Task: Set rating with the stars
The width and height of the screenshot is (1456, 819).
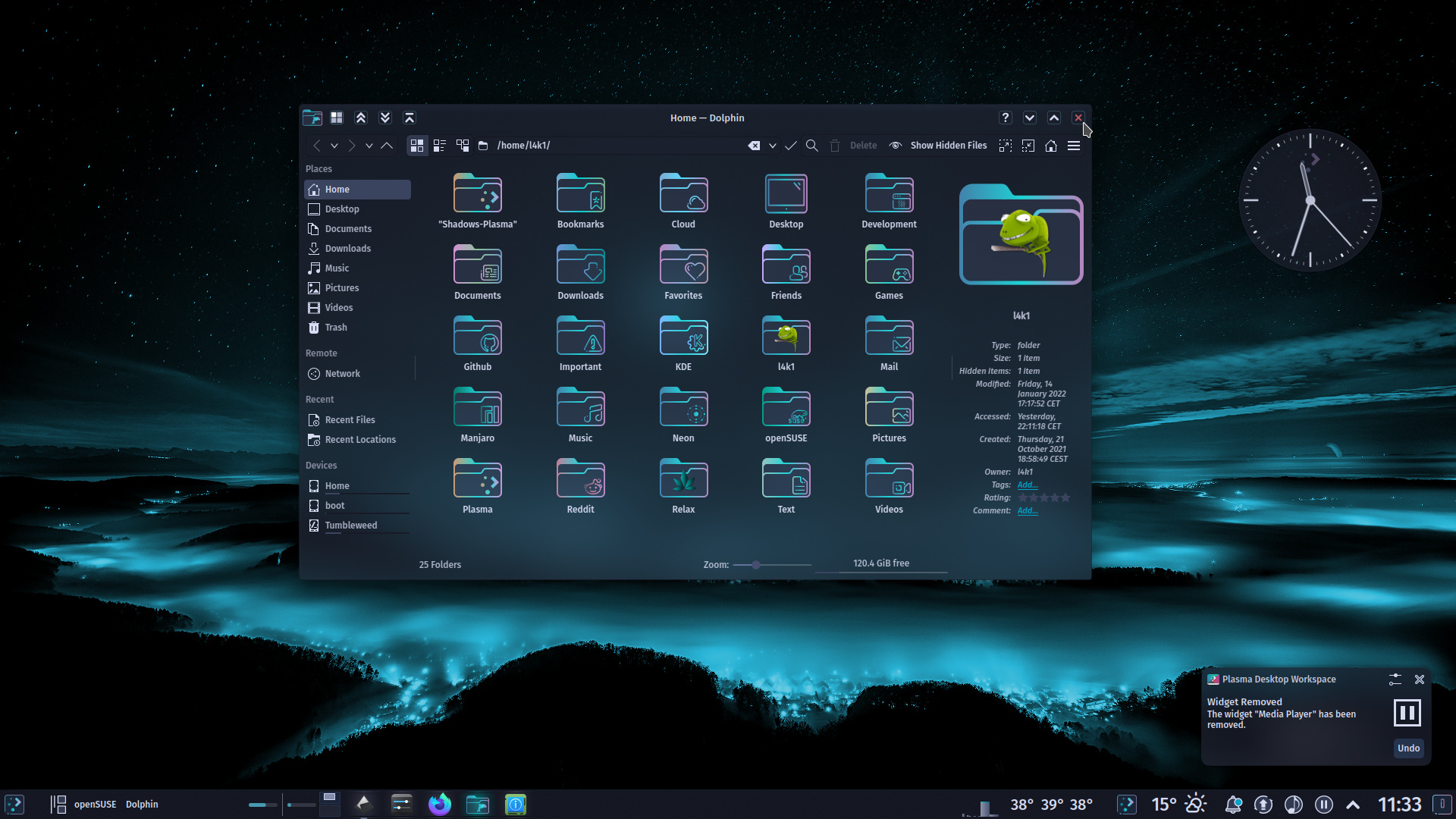Action: 1044,498
